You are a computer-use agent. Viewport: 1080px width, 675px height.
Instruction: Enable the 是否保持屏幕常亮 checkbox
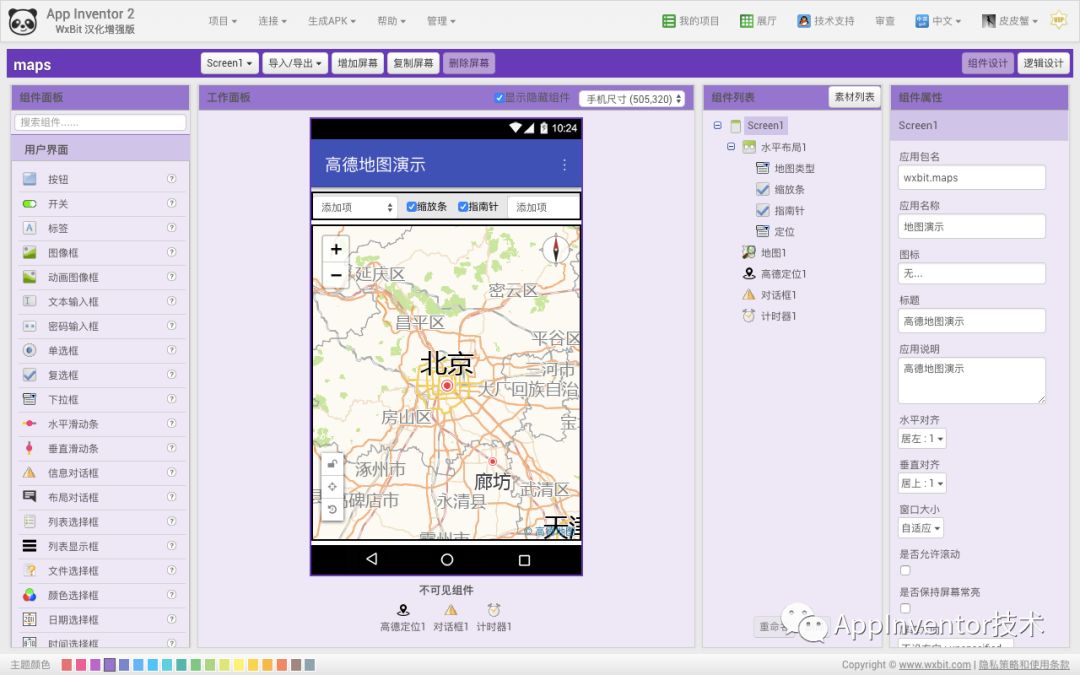(905, 608)
